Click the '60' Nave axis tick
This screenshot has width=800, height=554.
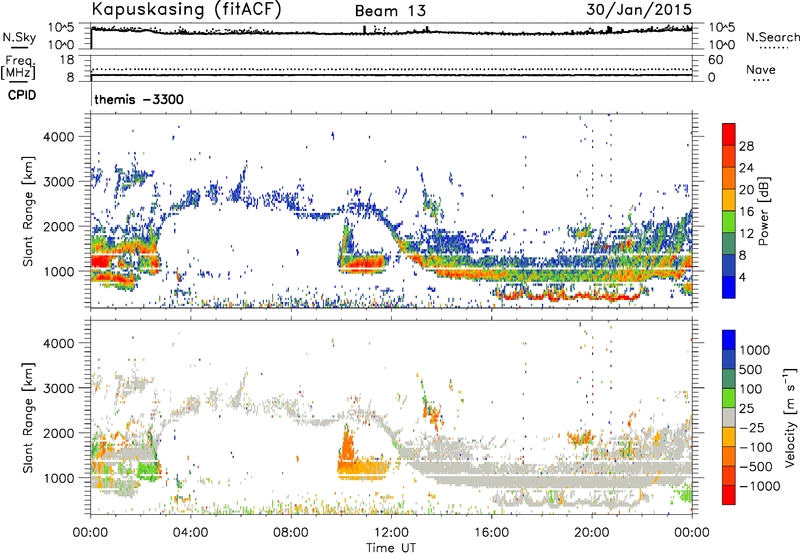(716, 60)
